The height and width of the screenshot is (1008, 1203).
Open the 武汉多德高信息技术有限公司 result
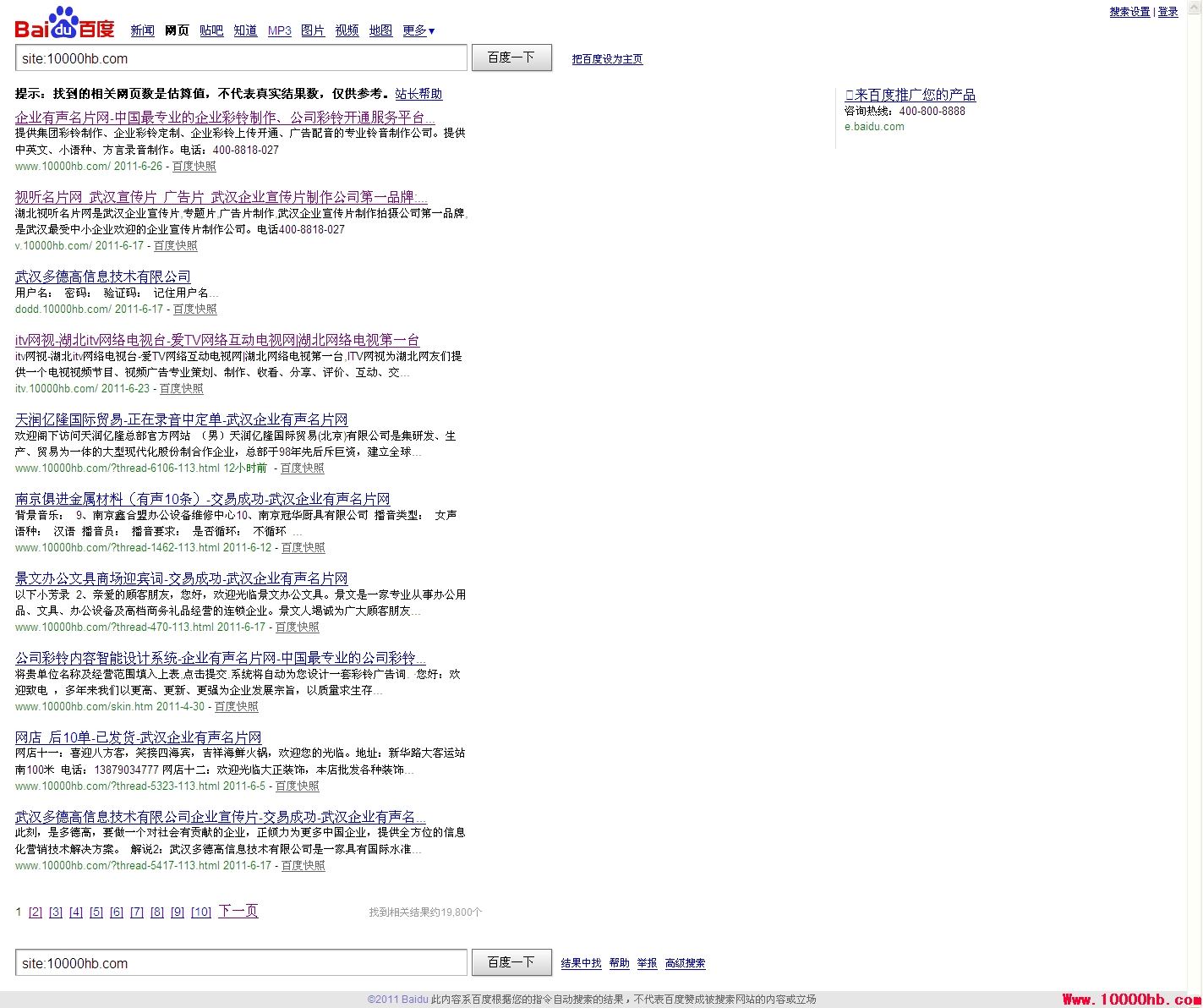point(103,277)
